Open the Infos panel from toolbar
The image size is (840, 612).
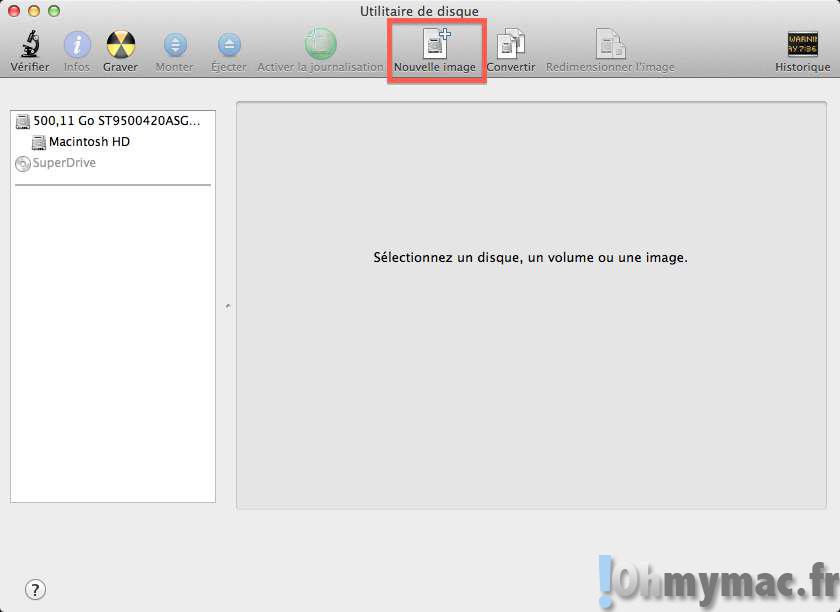(x=77, y=45)
